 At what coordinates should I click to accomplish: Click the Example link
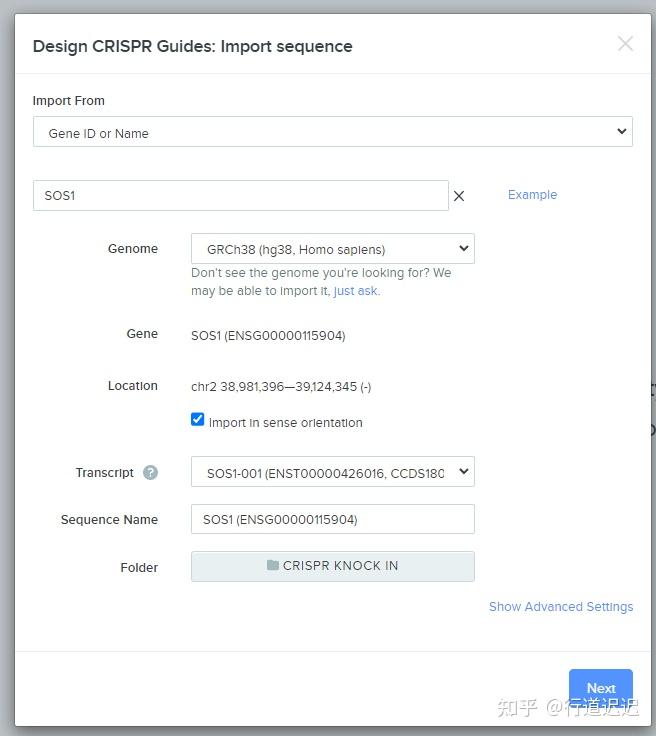point(532,195)
